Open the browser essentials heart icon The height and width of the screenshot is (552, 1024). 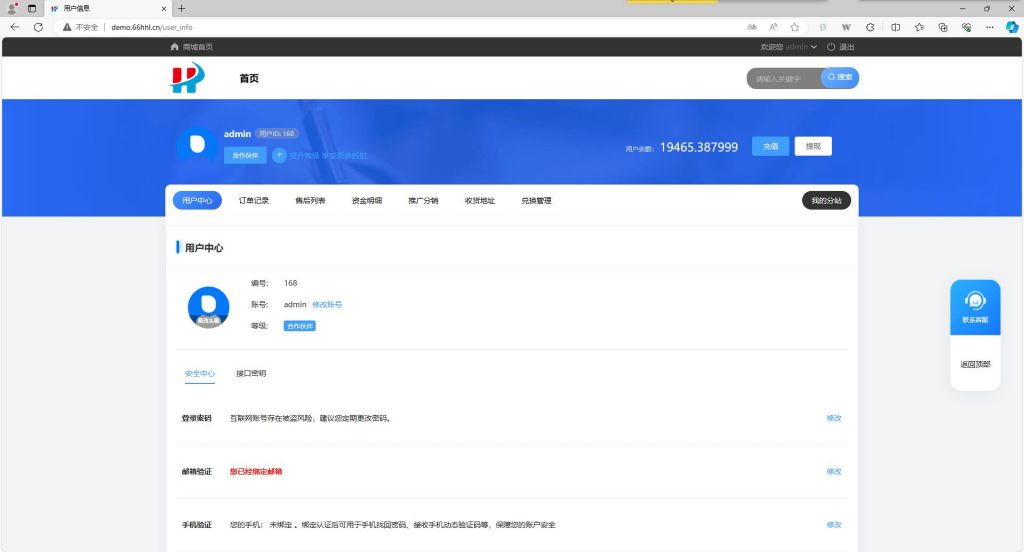(x=966, y=27)
